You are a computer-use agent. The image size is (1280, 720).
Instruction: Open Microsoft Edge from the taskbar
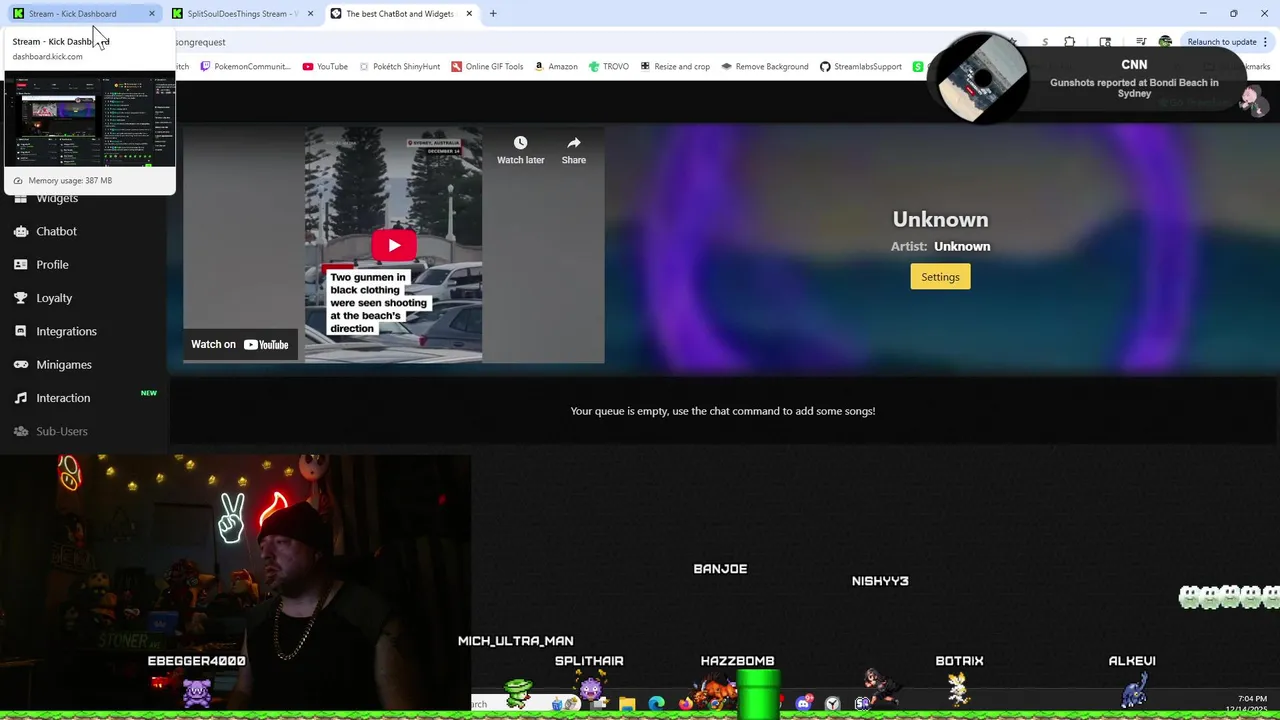tap(656, 704)
